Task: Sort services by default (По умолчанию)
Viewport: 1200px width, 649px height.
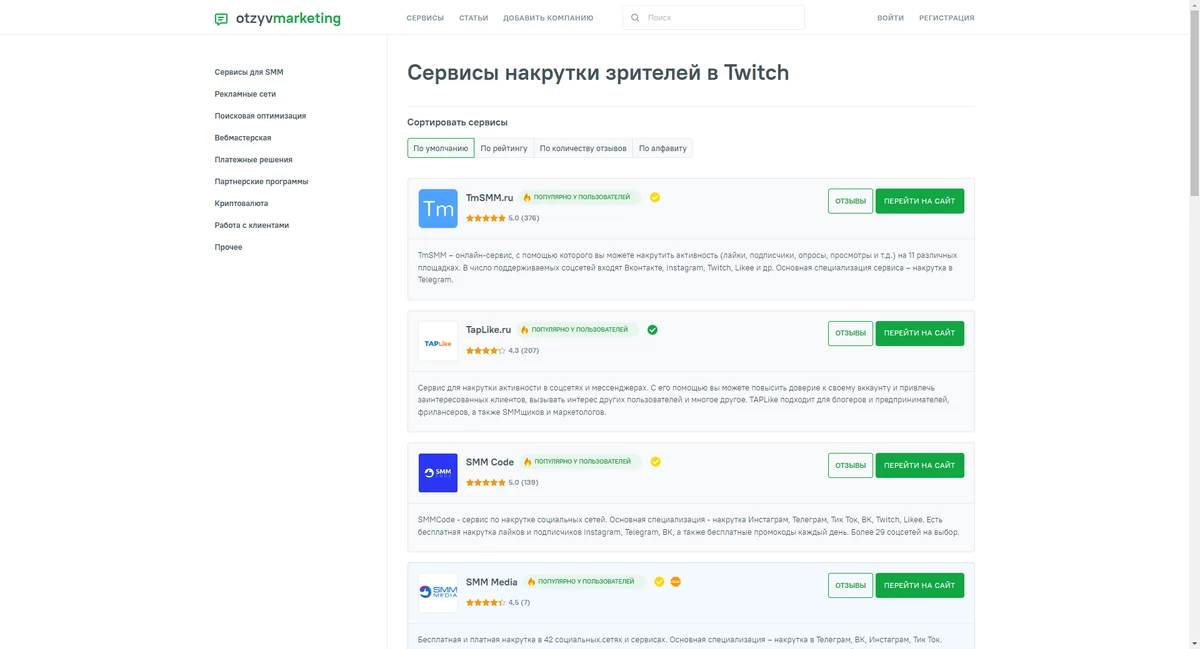Action: pos(441,148)
